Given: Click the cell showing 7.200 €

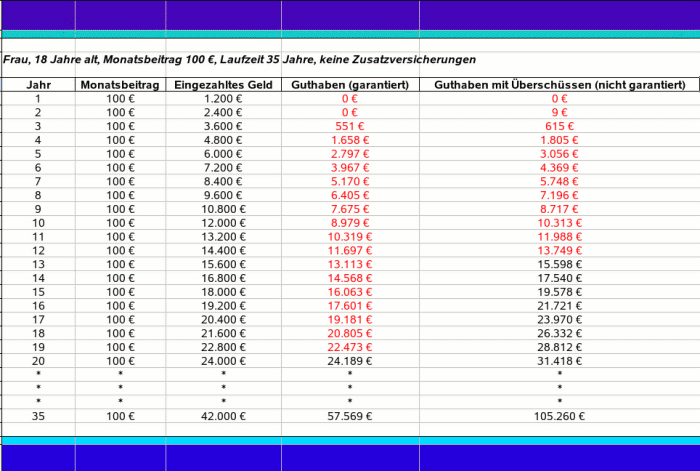Looking at the screenshot, I should (223, 168).
